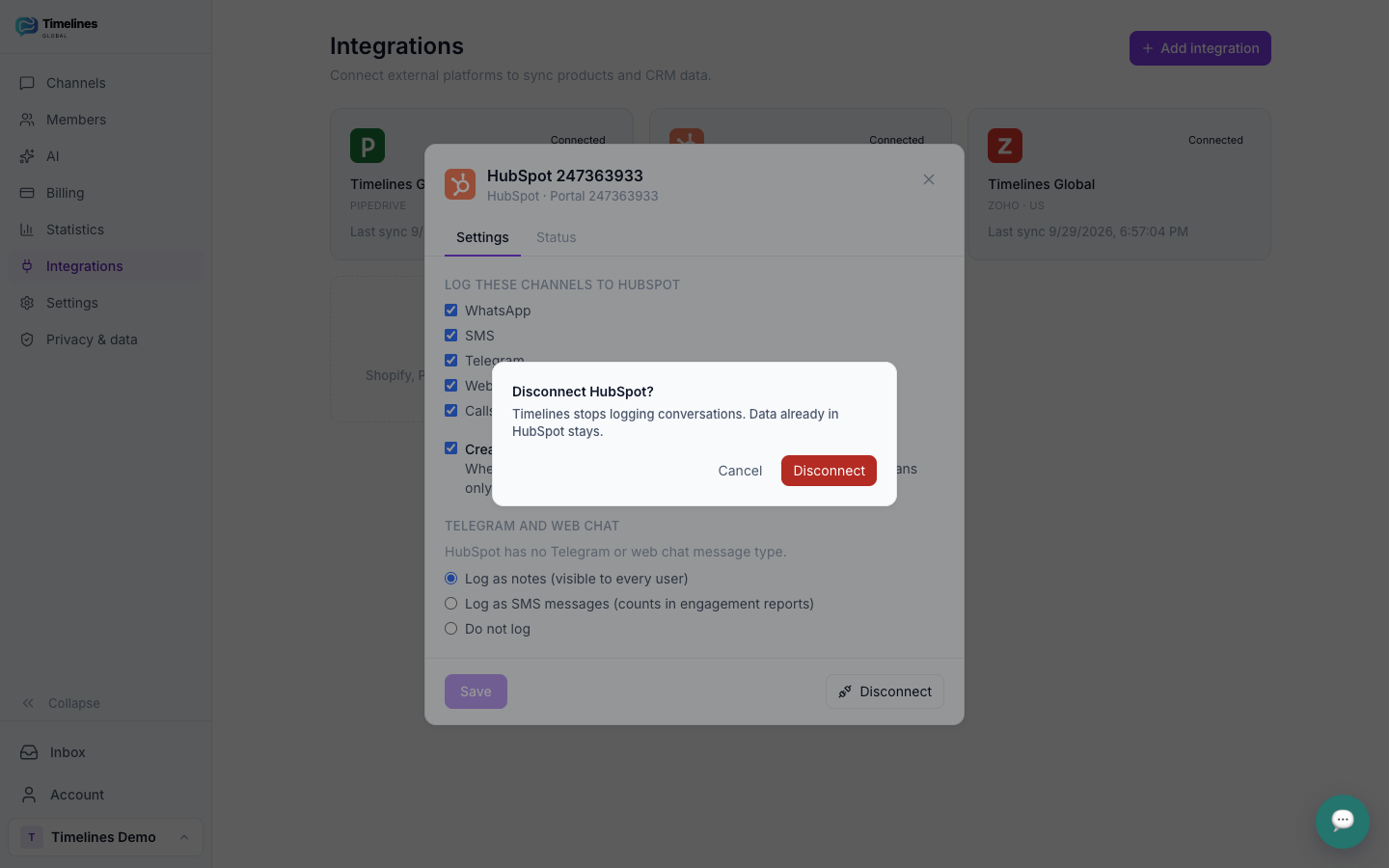The image size is (1389, 868).
Task: Click the Add integration button
Action: click(1200, 48)
